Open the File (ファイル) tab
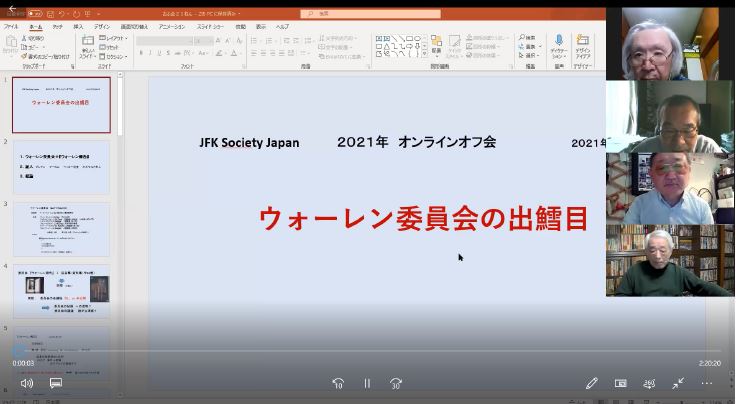Screen dimensions: 736x404 [11, 27]
